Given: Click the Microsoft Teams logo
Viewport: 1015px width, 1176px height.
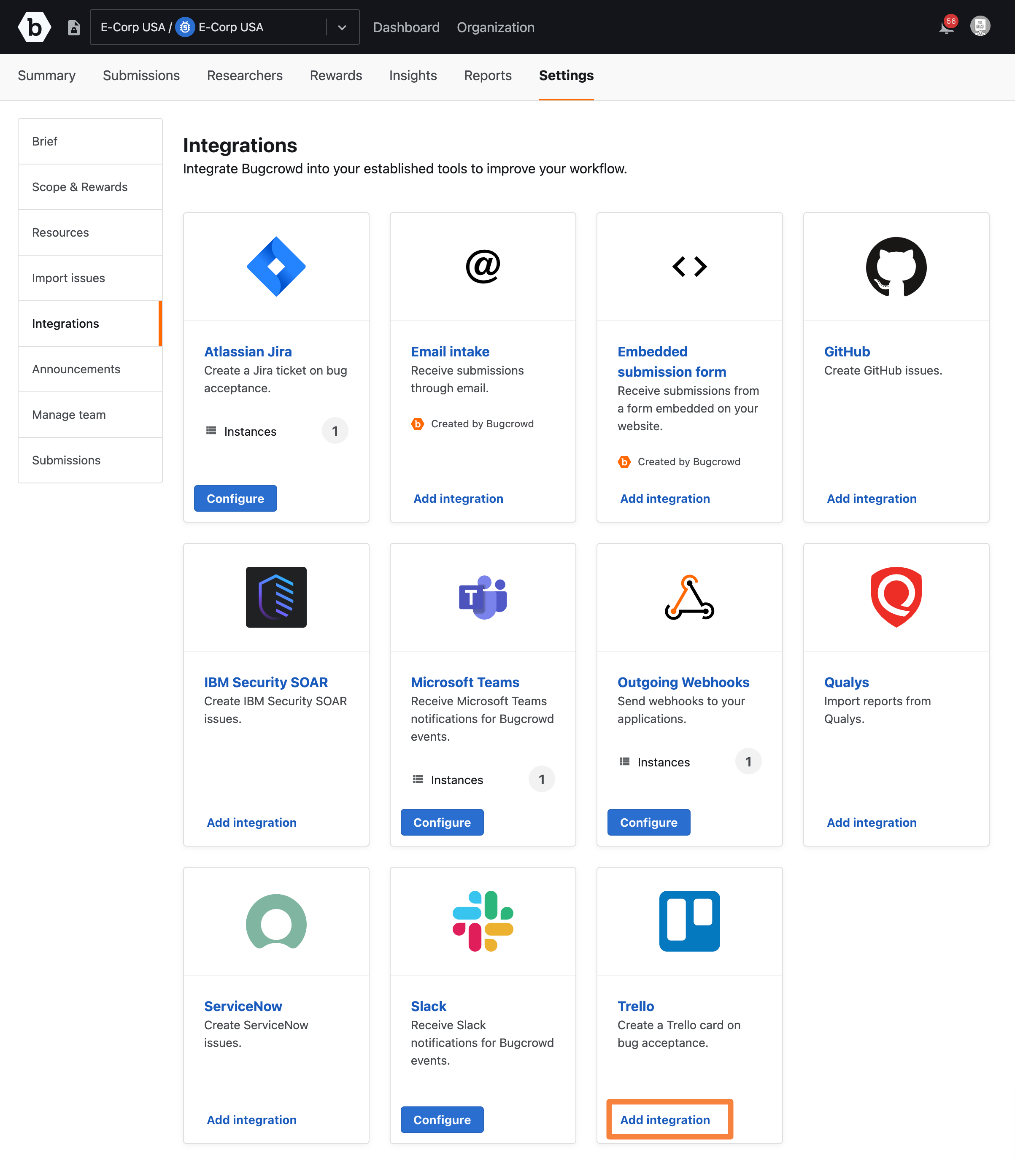Looking at the screenshot, I should [483, 597].
